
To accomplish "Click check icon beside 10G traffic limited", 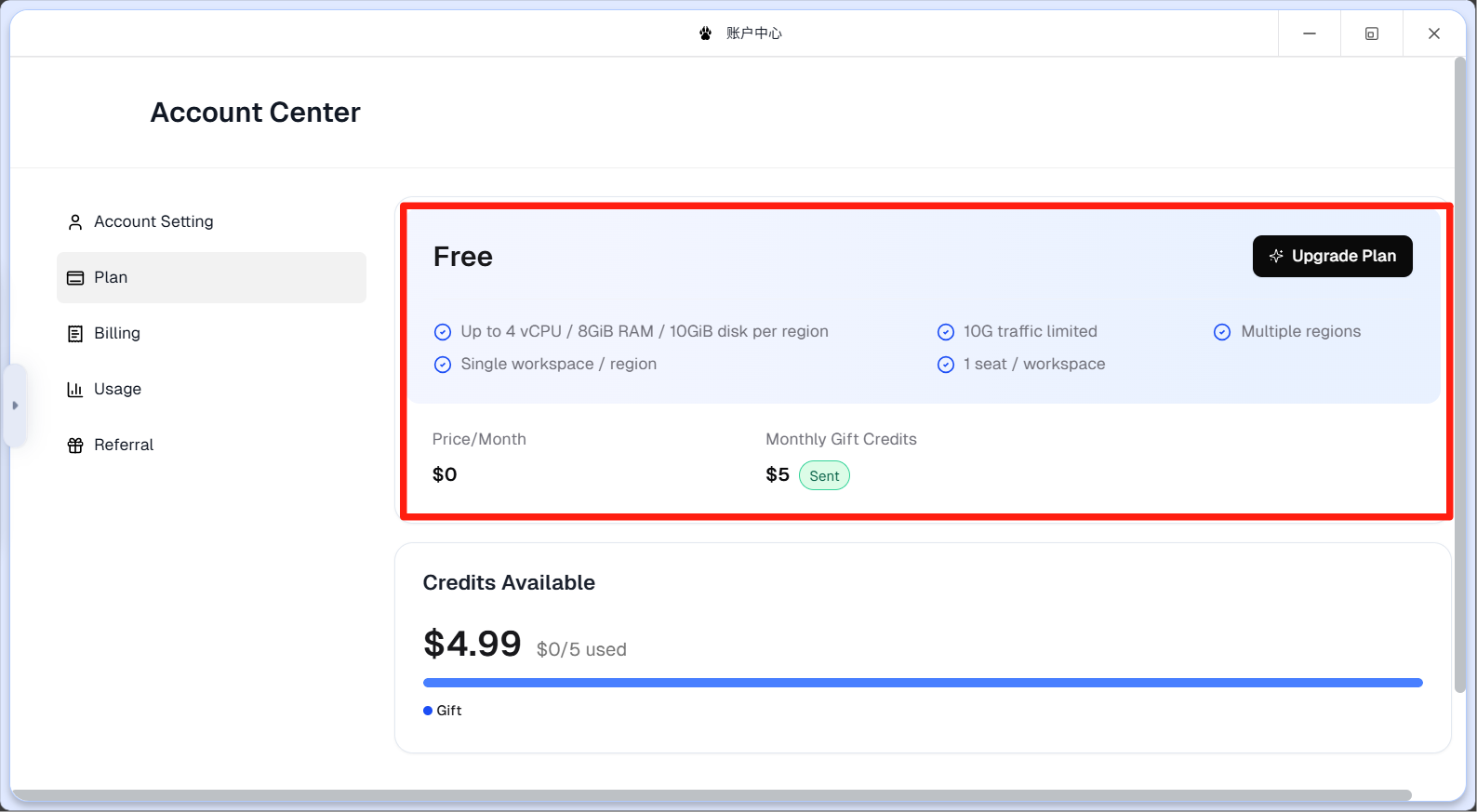I will pyautogui.click(x=945, y=332).
